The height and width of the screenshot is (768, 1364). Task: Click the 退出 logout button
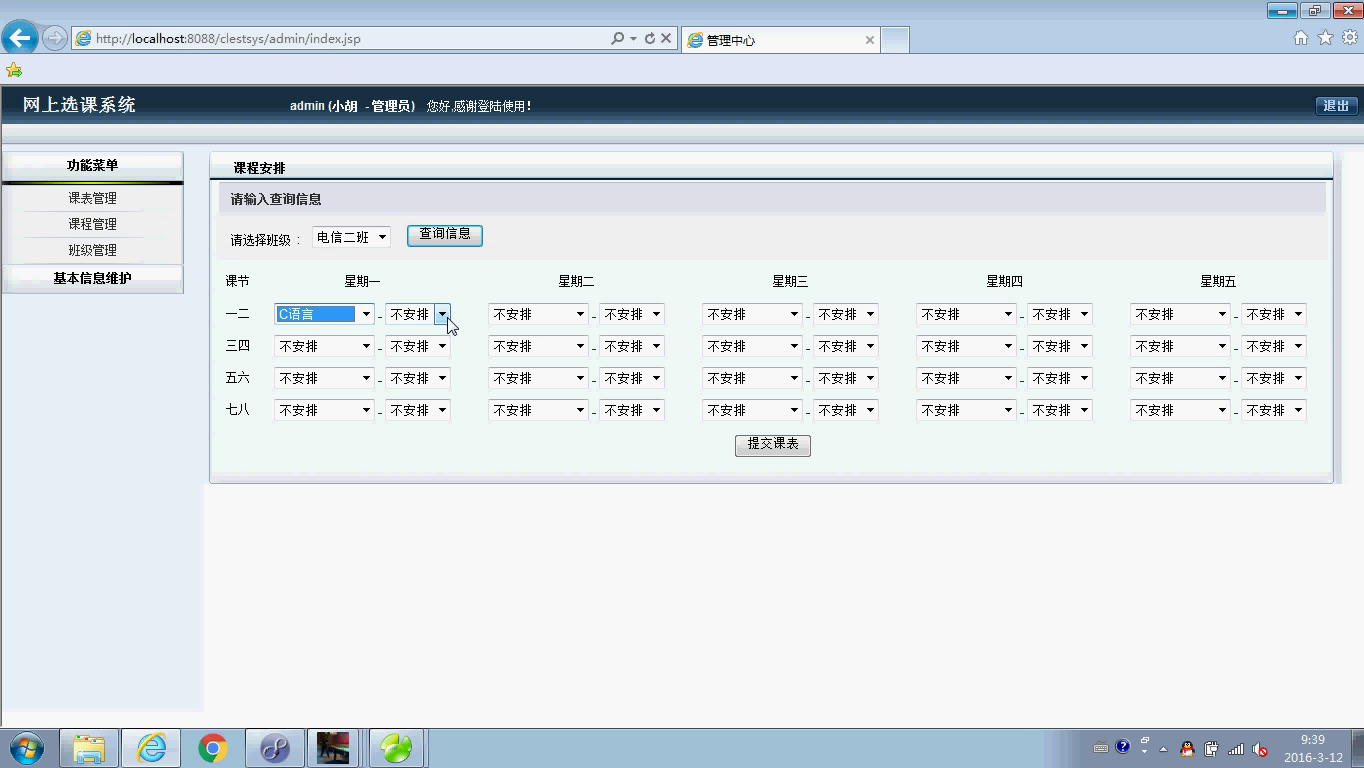point(1336,105)
